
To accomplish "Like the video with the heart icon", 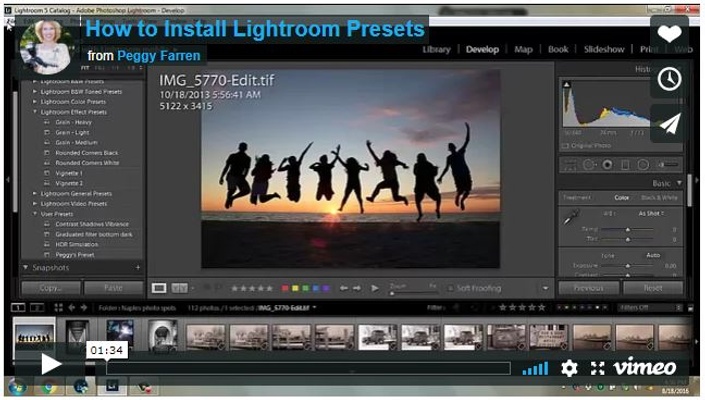I will click(669, 34).
